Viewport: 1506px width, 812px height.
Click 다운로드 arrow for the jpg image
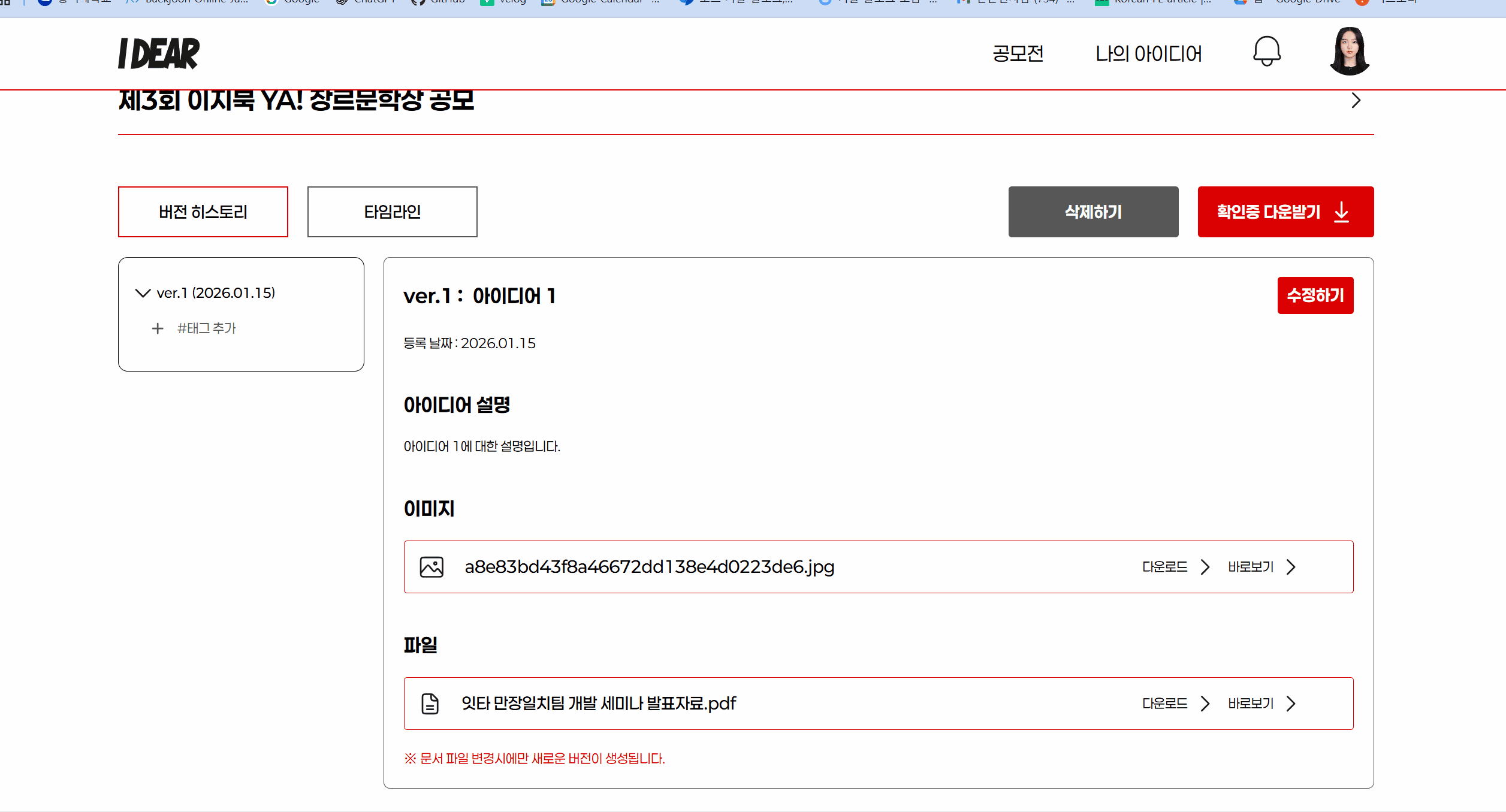coord(1205,567)
